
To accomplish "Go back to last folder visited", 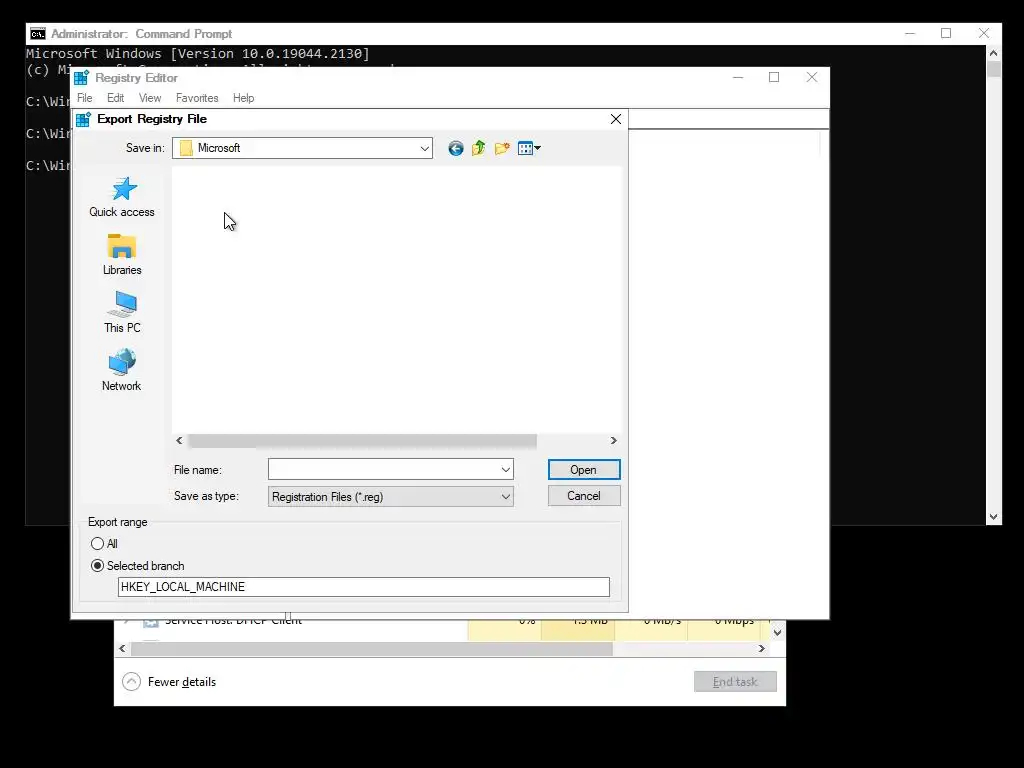I will [456, 148].
